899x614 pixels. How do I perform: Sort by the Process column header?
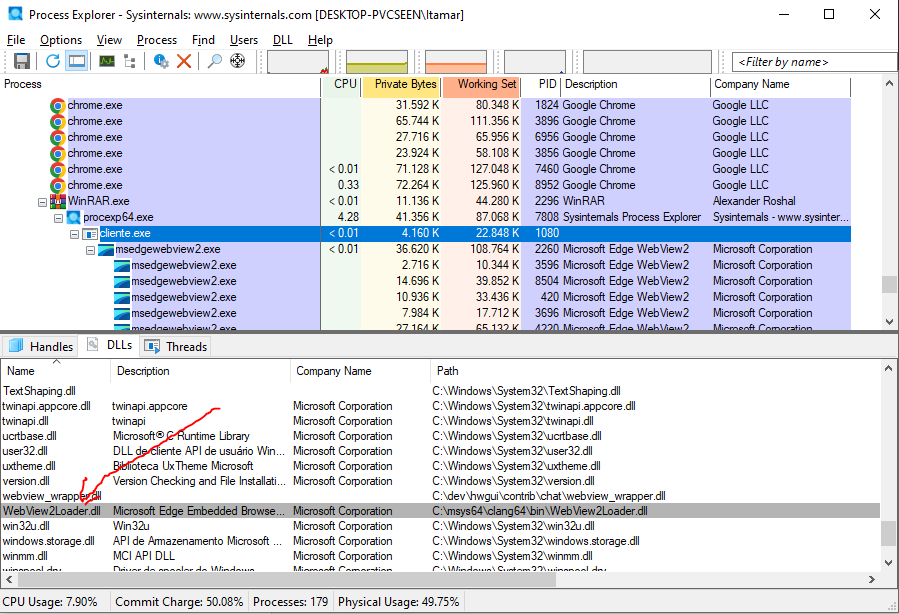click(161, 84)
